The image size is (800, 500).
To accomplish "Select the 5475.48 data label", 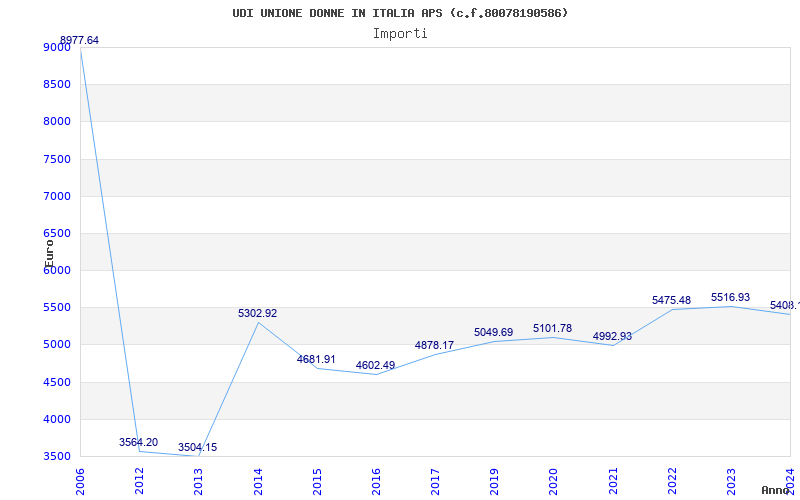I will point(671,301).
